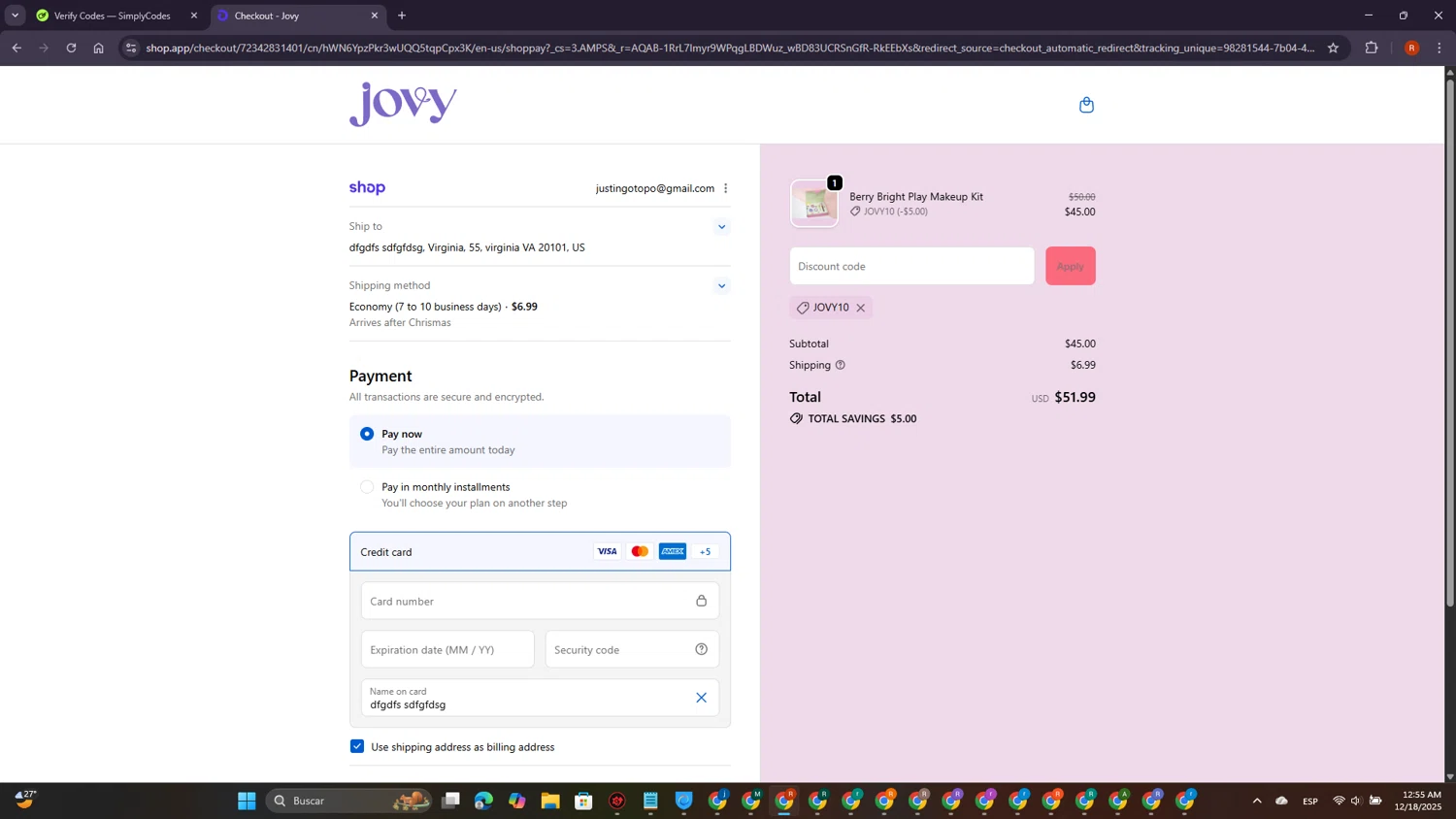This screenshot has height=819, width=1456.
Task: Click the Expiration date field
Action: click(447, 649)
